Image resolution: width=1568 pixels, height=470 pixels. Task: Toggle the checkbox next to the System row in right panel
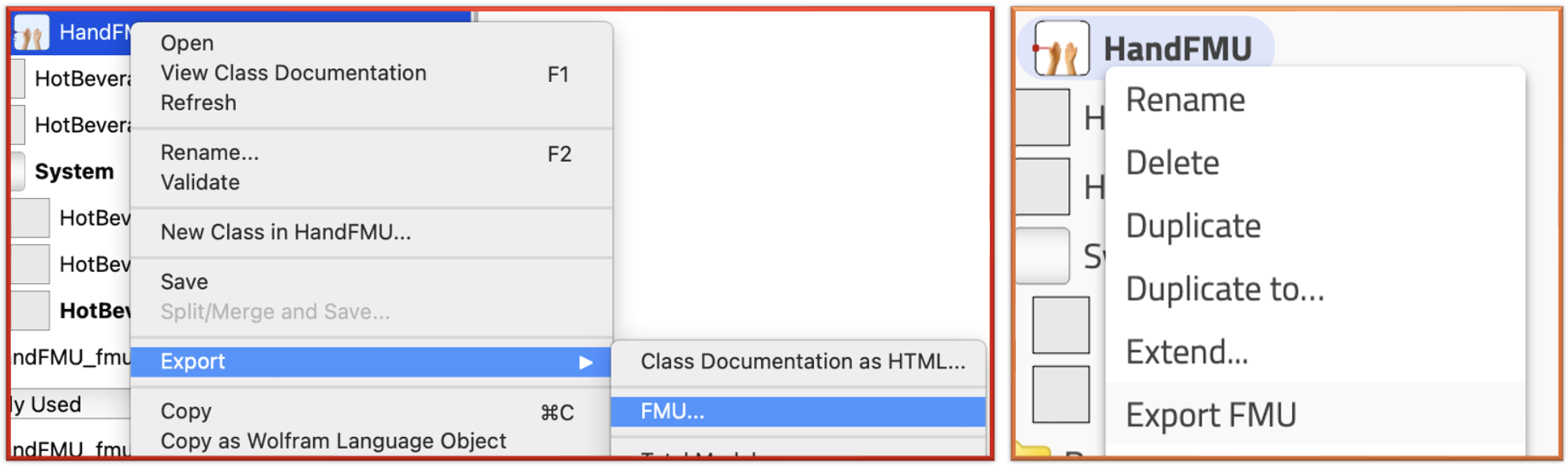pos(1043,255)
